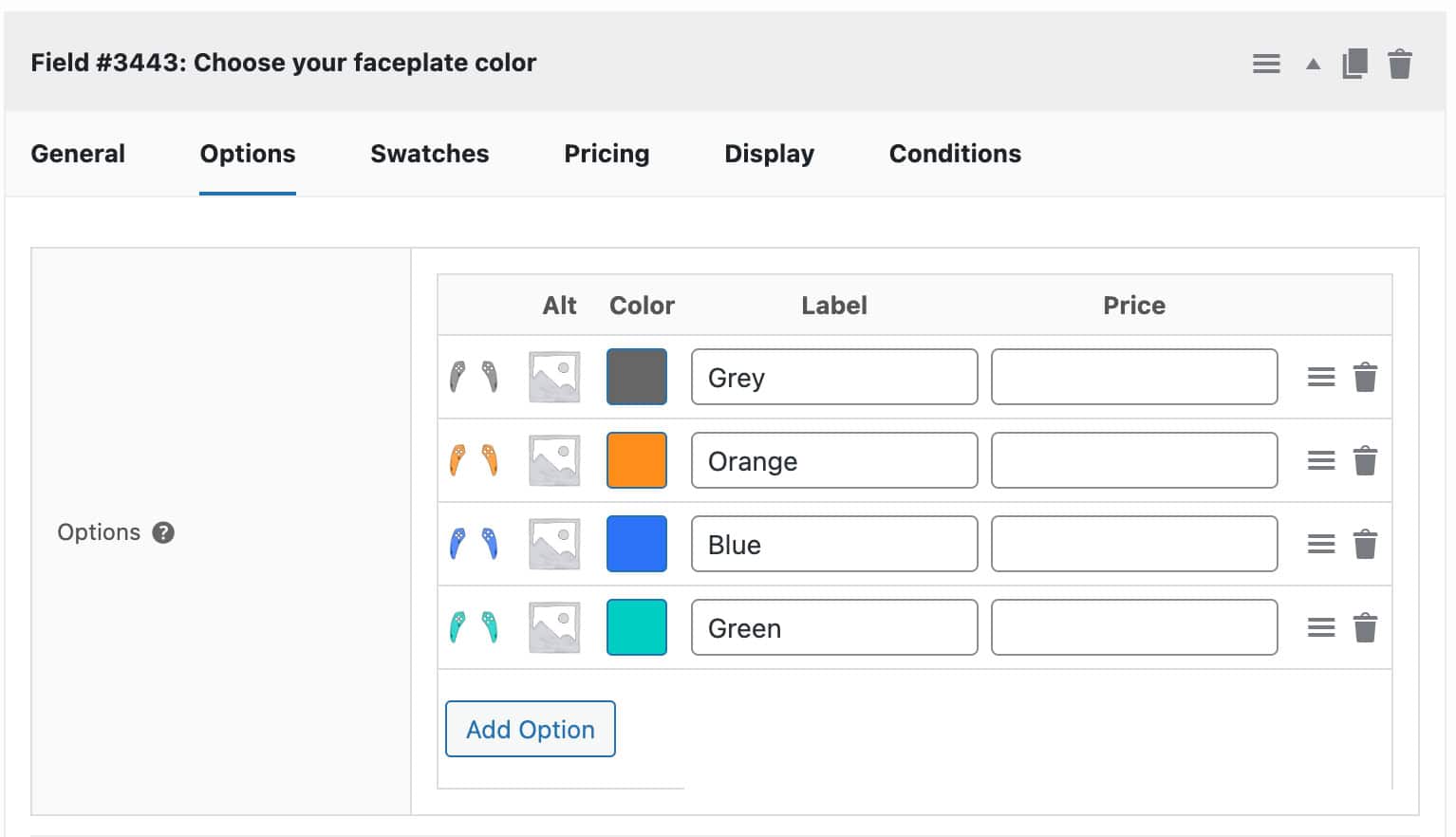Click the Add Option button
Screen dimensions: 1456x837
coord(530,729)
